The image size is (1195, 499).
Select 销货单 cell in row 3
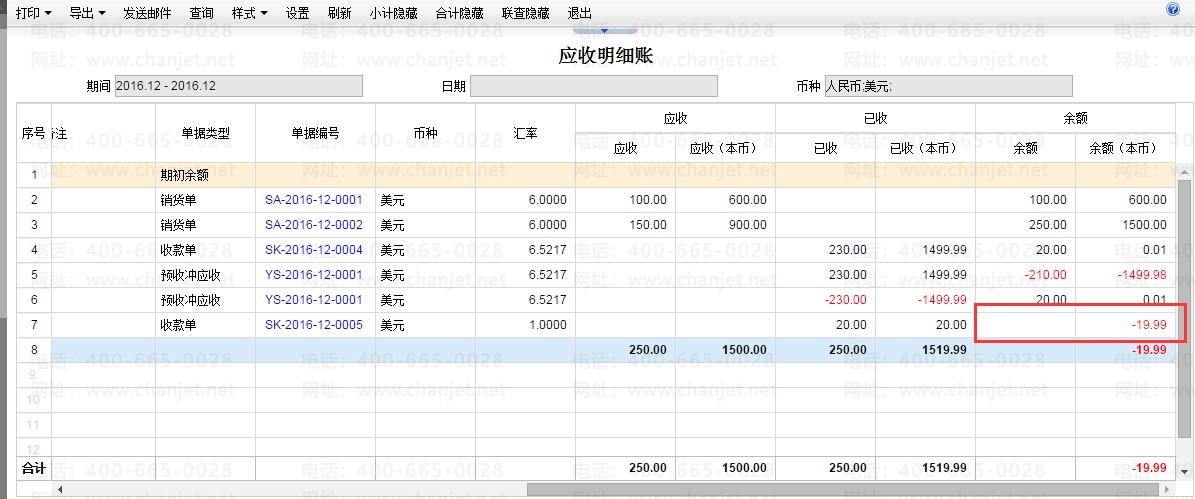coord(206,225)
